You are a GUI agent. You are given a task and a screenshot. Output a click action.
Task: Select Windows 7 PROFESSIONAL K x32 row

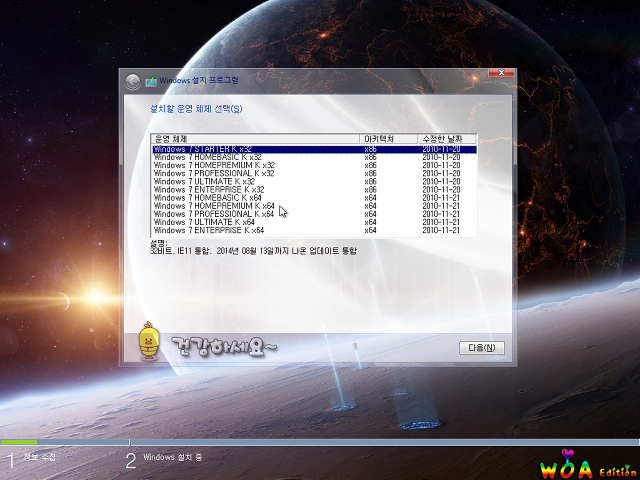click(x=314, y=174)
